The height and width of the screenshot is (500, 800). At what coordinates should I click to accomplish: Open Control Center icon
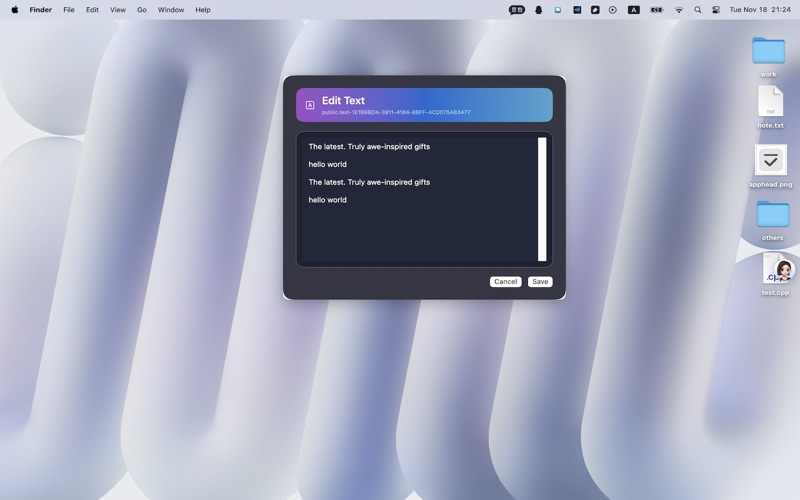click(x=716, y=10)
